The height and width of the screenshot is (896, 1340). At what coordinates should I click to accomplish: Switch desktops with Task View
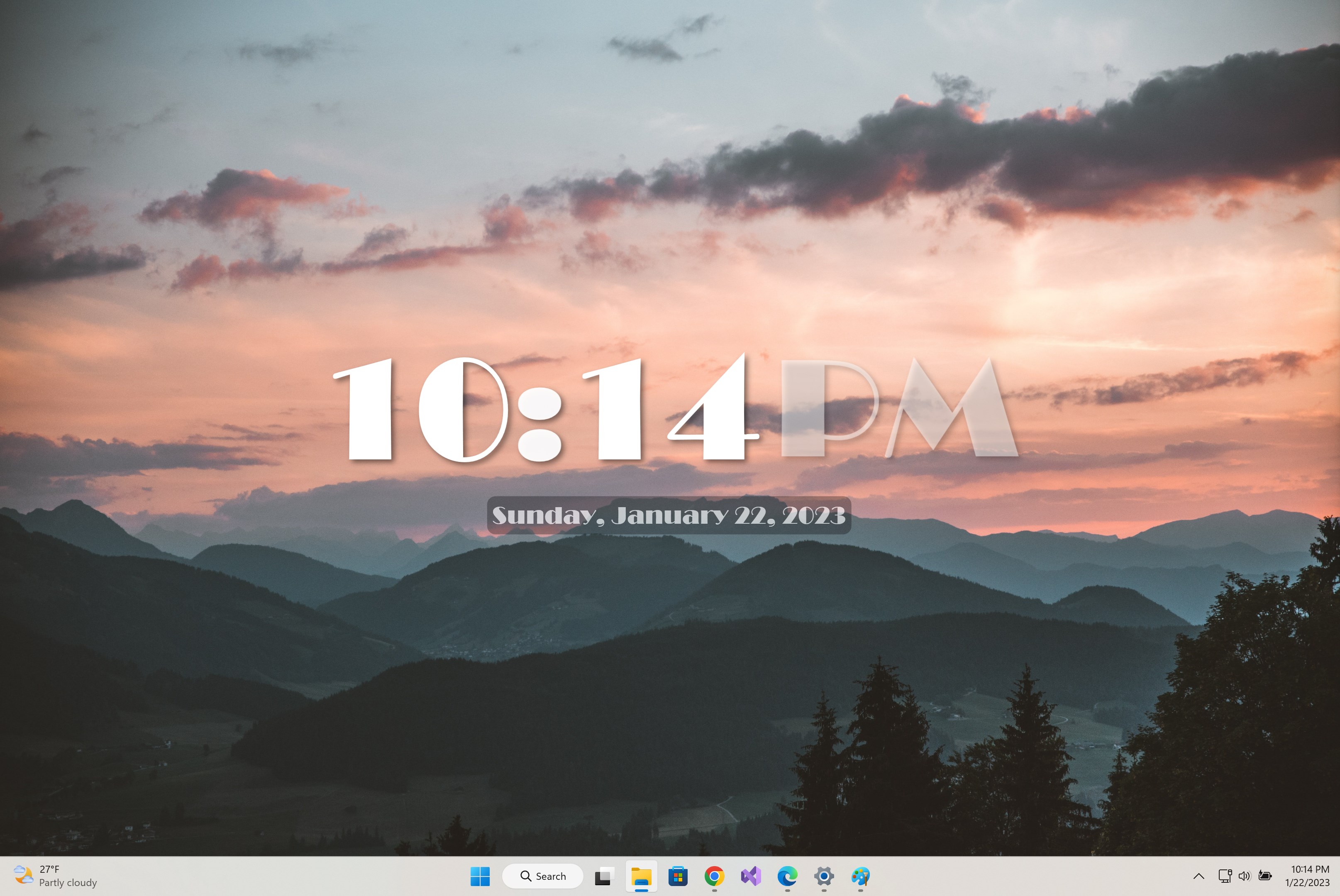[x=604, y=876]
